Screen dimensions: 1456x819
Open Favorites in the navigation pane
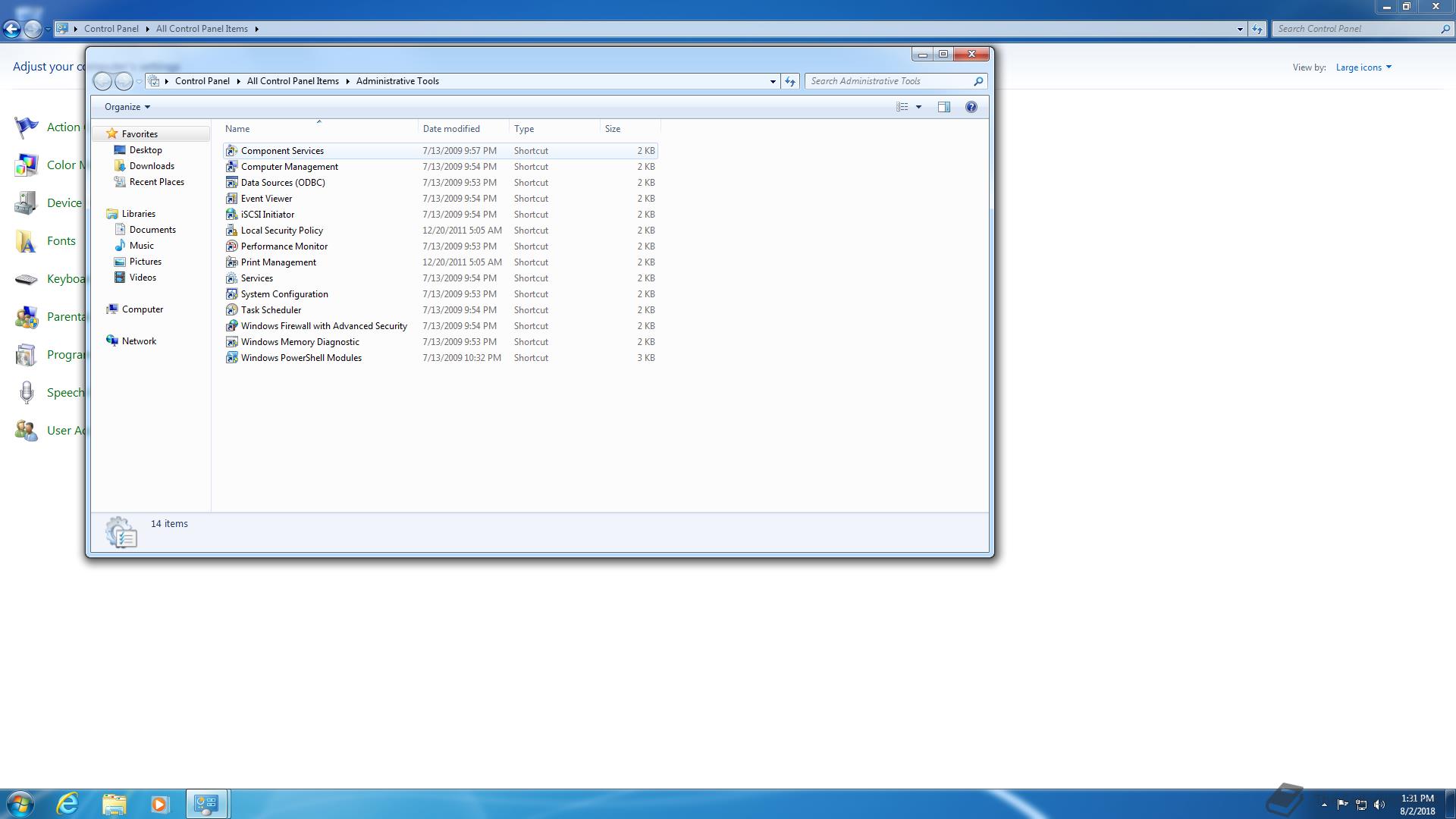coord(140,134)
